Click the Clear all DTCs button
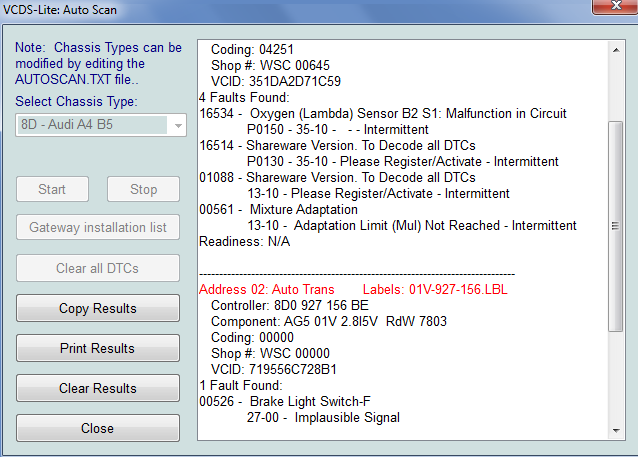This screenshot has width=638, height=457. coord(98,268)
